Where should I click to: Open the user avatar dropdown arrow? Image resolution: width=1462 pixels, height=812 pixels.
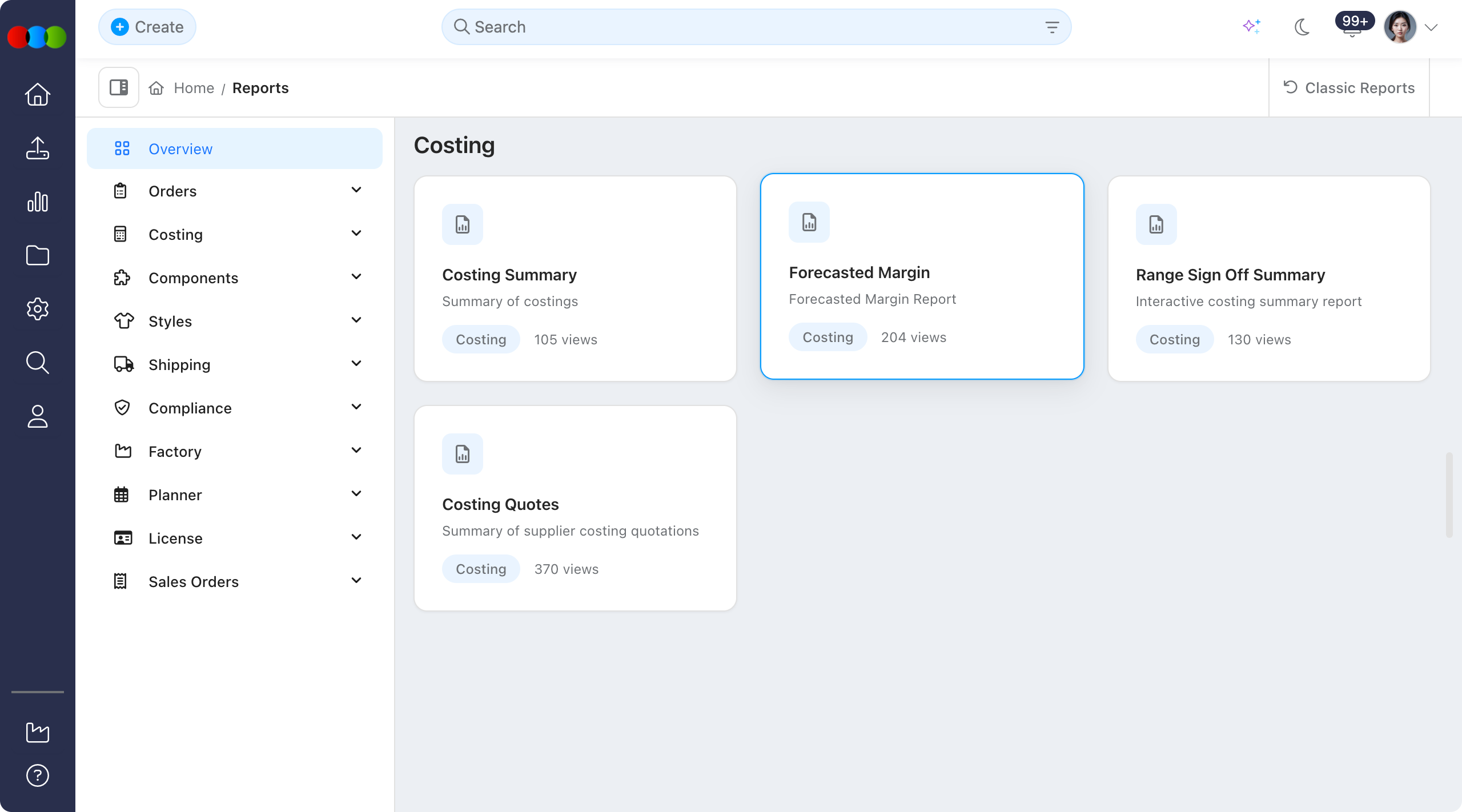tap(1431, 27)
